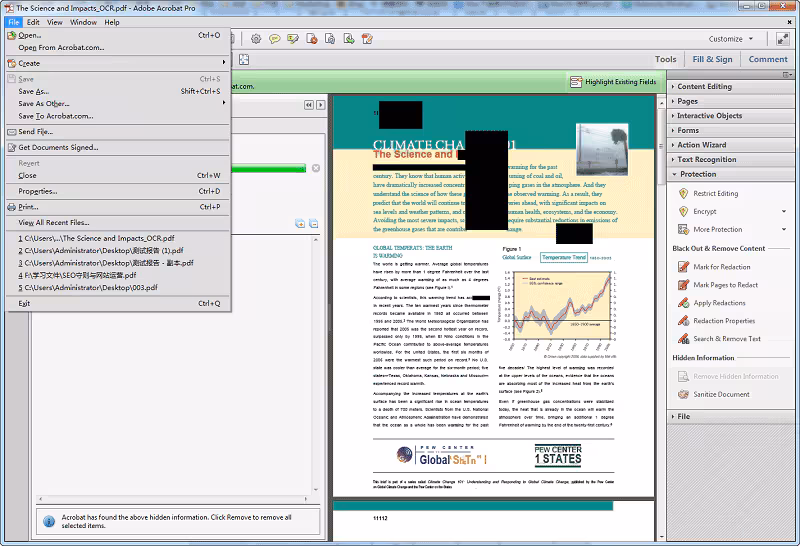The width and height of the screenshot is (800, 546).
Task: Choose Close from the File menu
Action: point(117,176)
